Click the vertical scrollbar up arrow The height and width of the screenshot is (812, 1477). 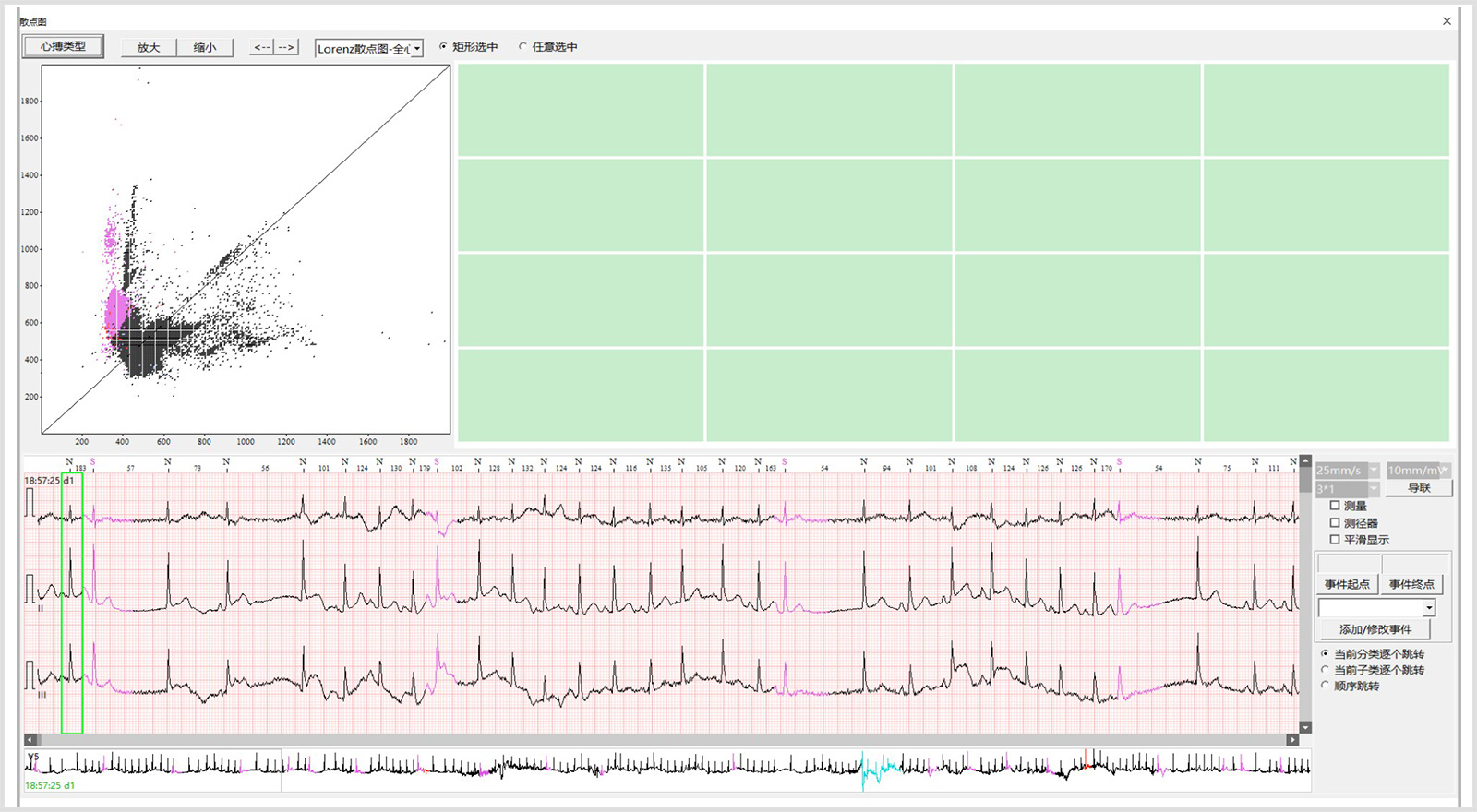(x=1305, y=461)
